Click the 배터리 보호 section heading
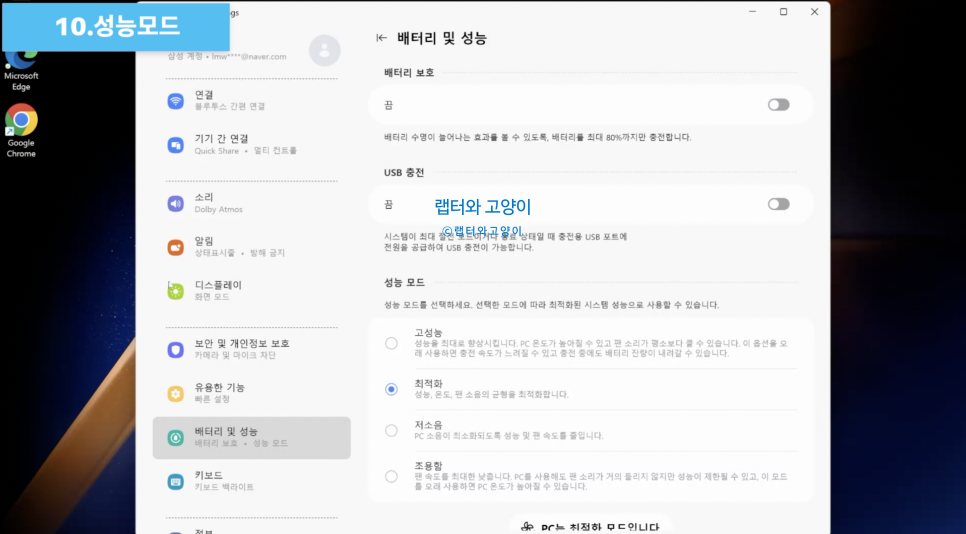The width and height of the screenshot is (966, 534). (x=409, y=73)
